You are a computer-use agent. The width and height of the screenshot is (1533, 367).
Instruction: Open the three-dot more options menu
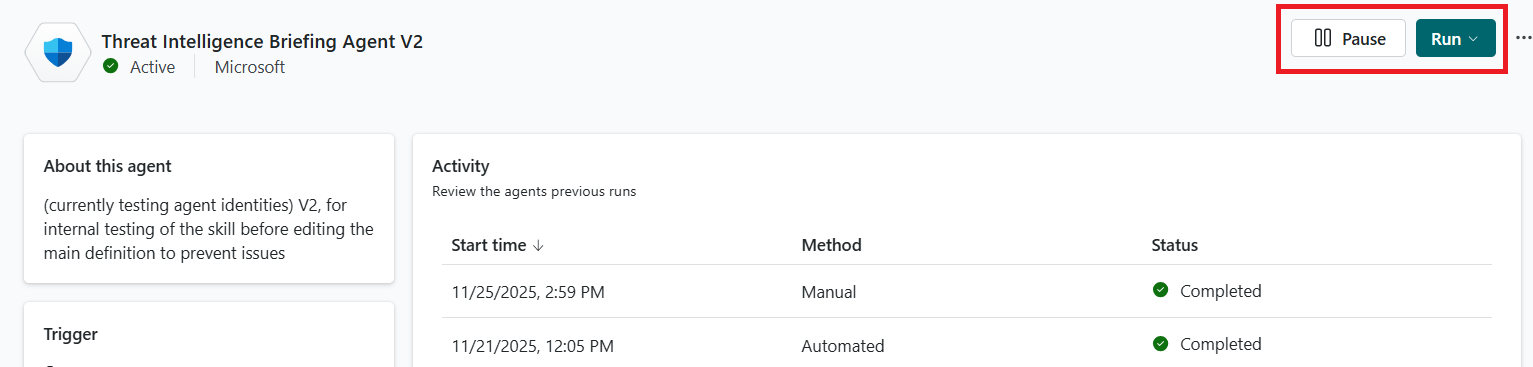[1523, 39]
